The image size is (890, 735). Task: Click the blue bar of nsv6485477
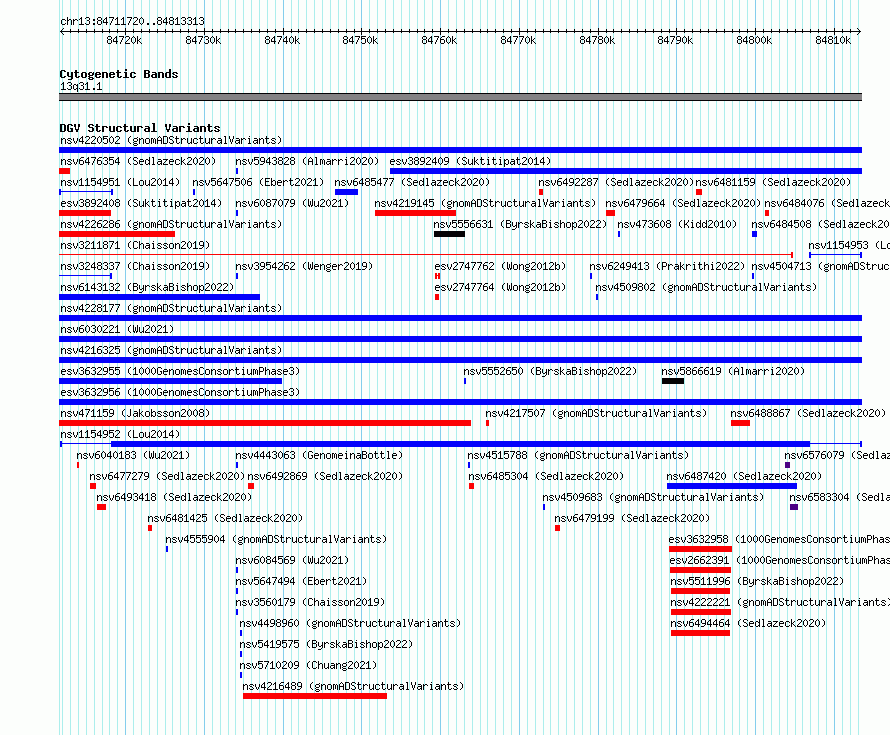[346, 192]
